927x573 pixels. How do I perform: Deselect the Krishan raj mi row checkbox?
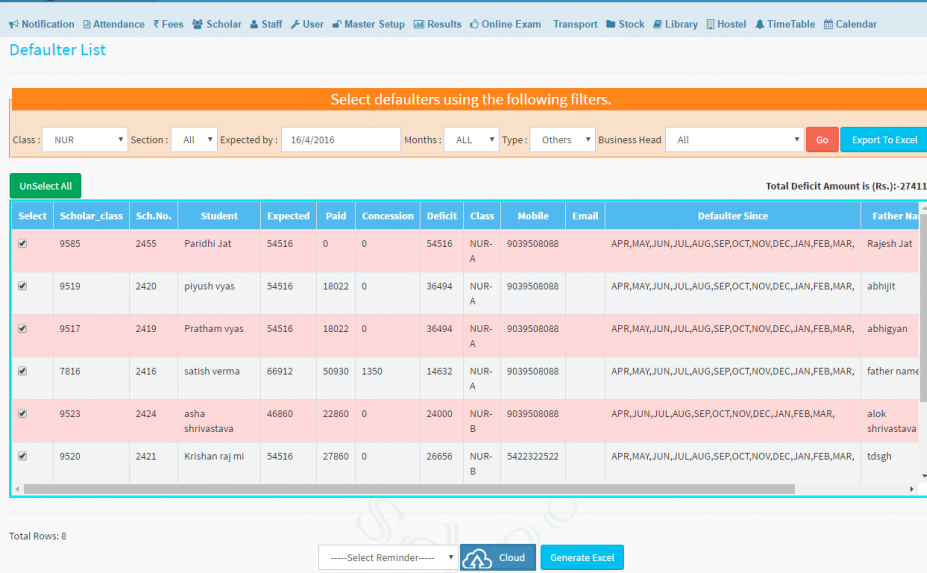pos(23,456)
